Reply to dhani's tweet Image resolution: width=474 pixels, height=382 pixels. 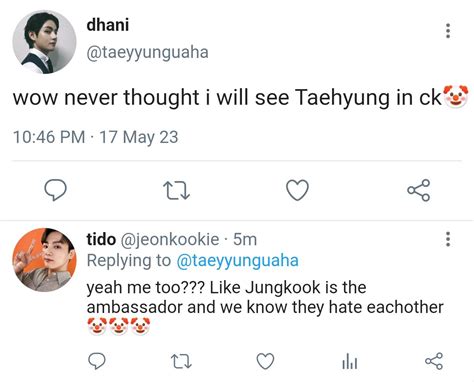click(x=55, y=190)
